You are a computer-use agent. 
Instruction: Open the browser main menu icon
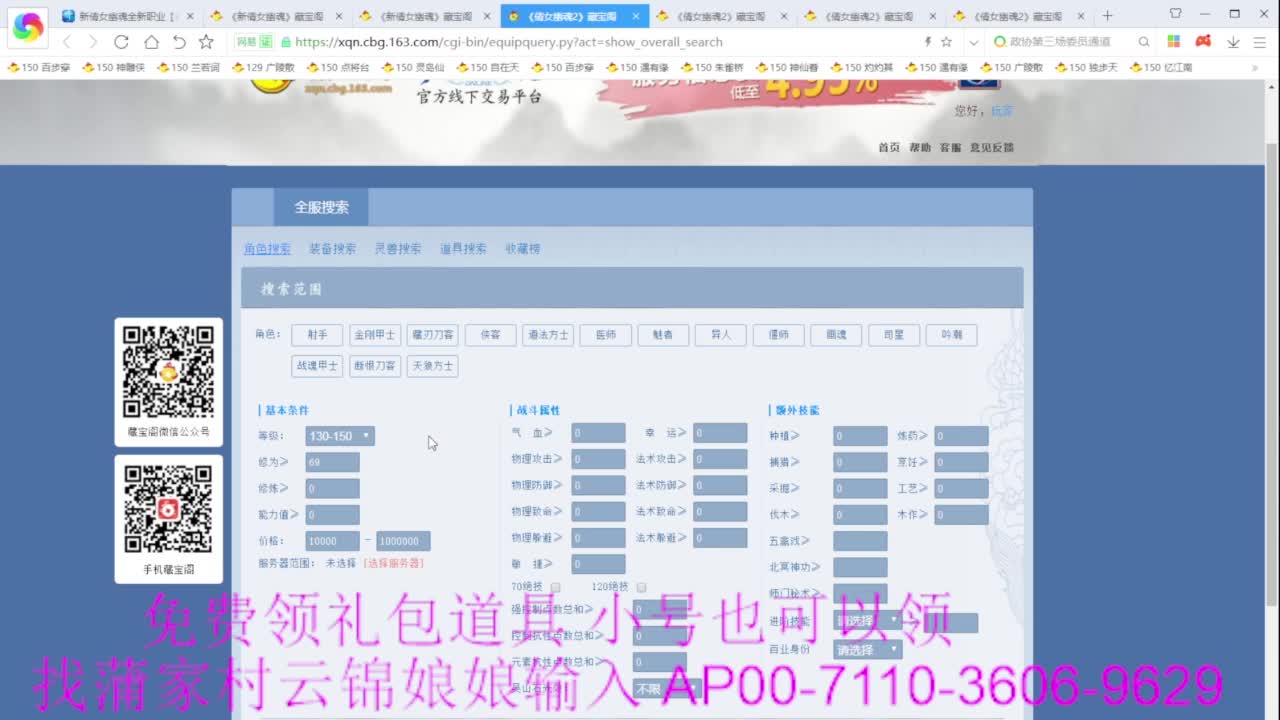[x=1260, y=42]
